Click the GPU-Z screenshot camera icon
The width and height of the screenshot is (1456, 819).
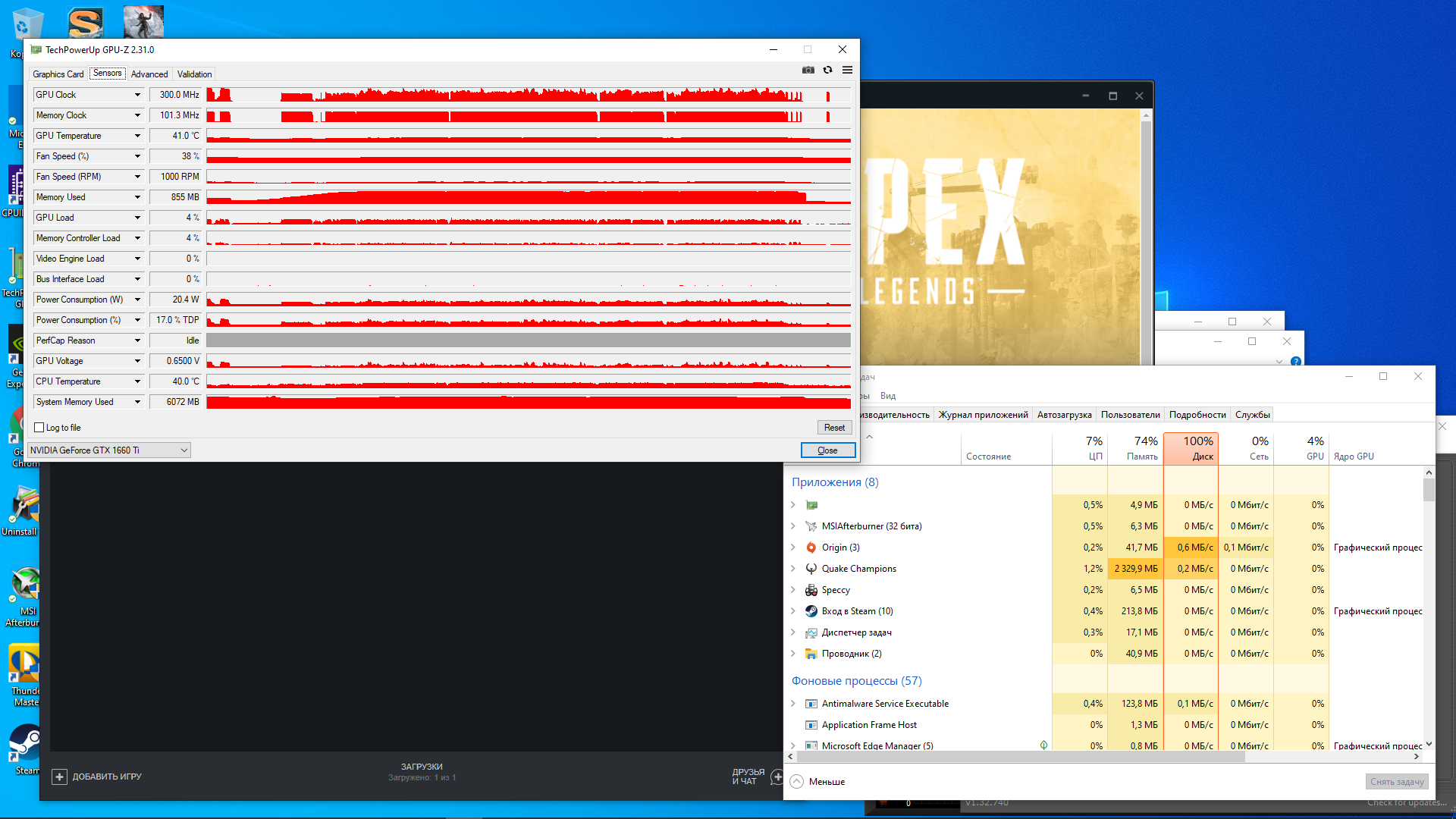(808, 70)
